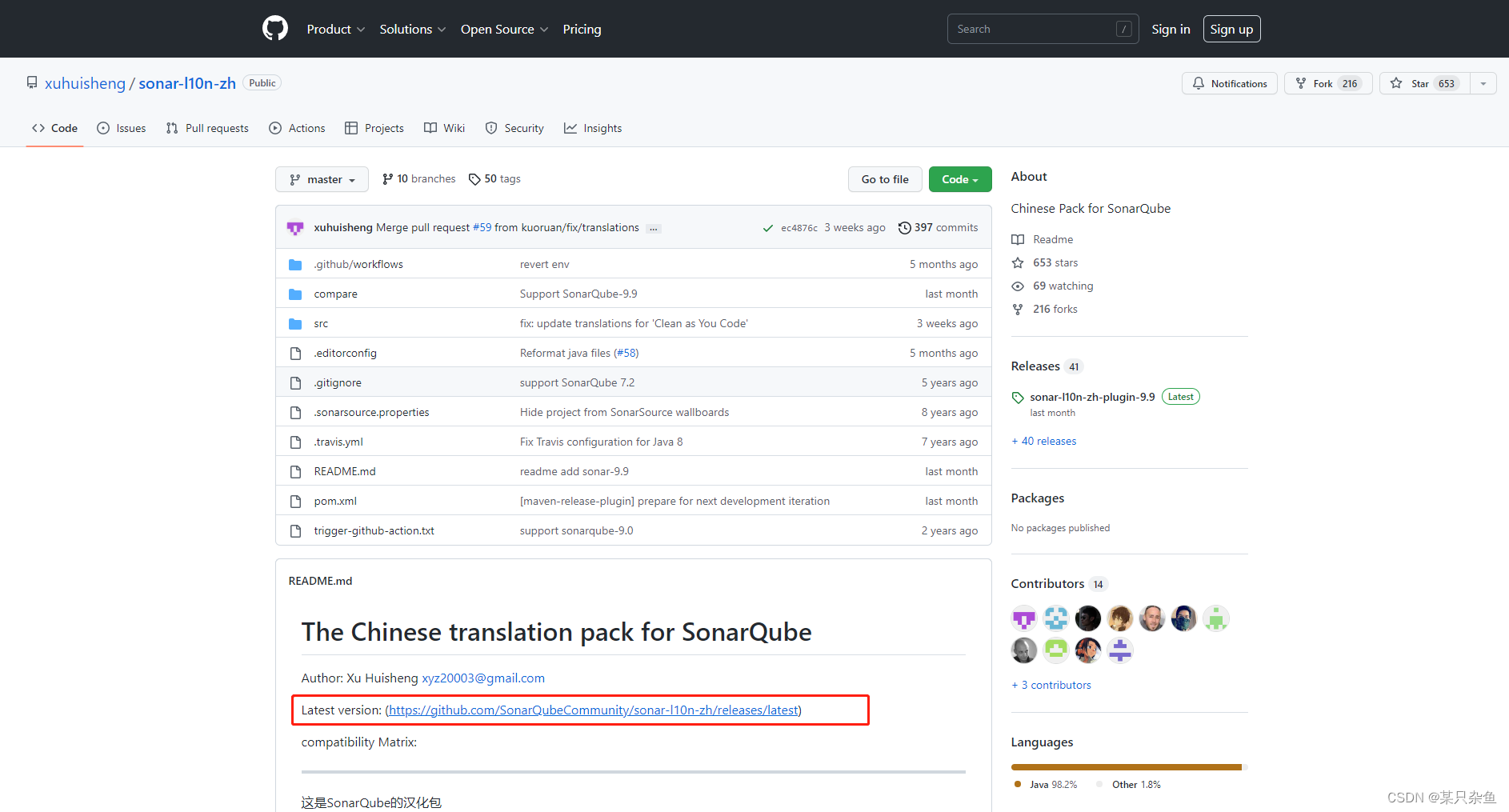This screenshot has height=812, width=1509.
Task: Click the commit history clock icon
Action: pos(904,228)
